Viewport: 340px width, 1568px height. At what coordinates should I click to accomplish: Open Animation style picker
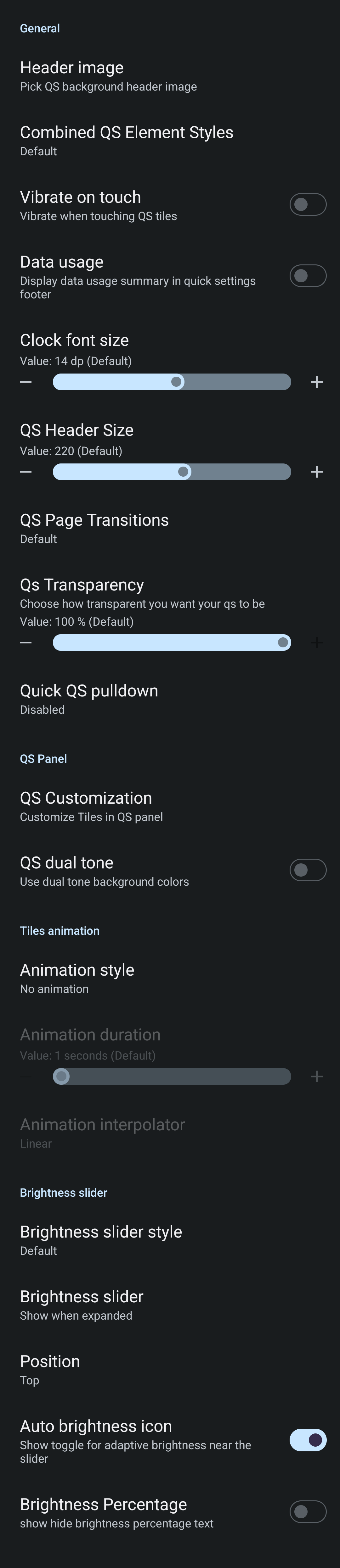pos(77,978)
